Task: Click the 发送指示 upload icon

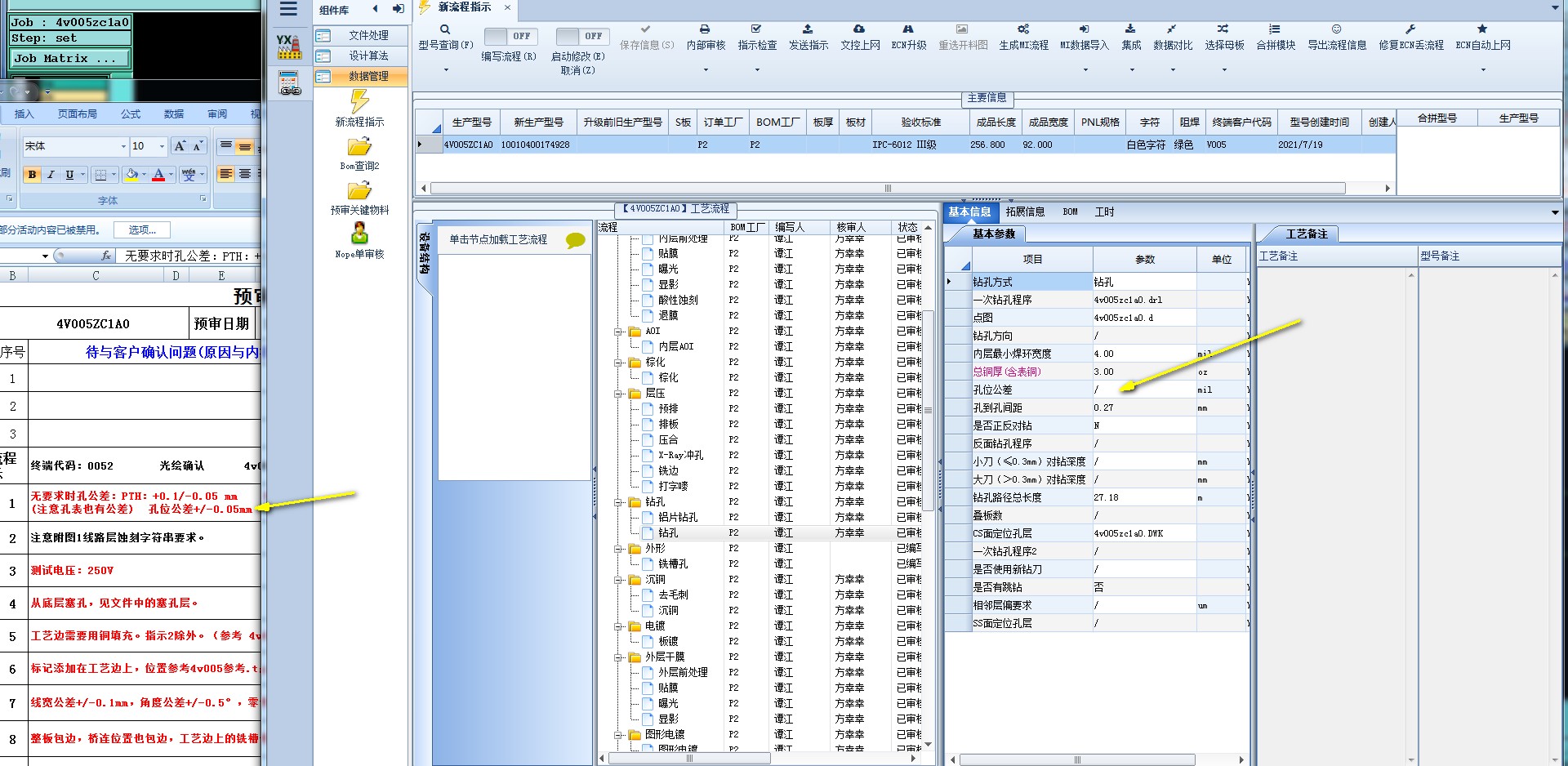Action: tap(808, 29)
